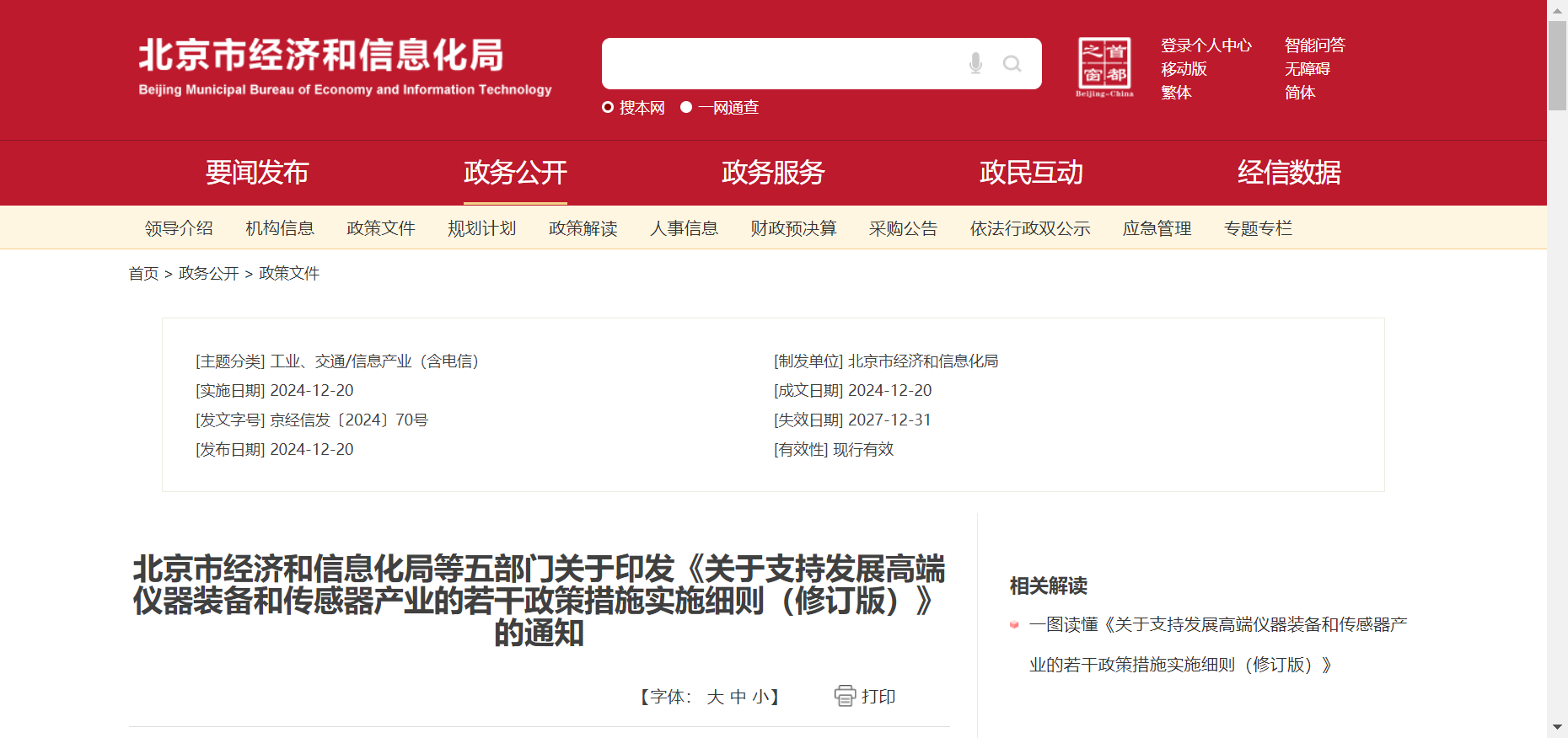Image resolution: width=1568 pixels, height=738 pixels.
Task: Click the magnifier search icon
Action: click(1012, 64)
